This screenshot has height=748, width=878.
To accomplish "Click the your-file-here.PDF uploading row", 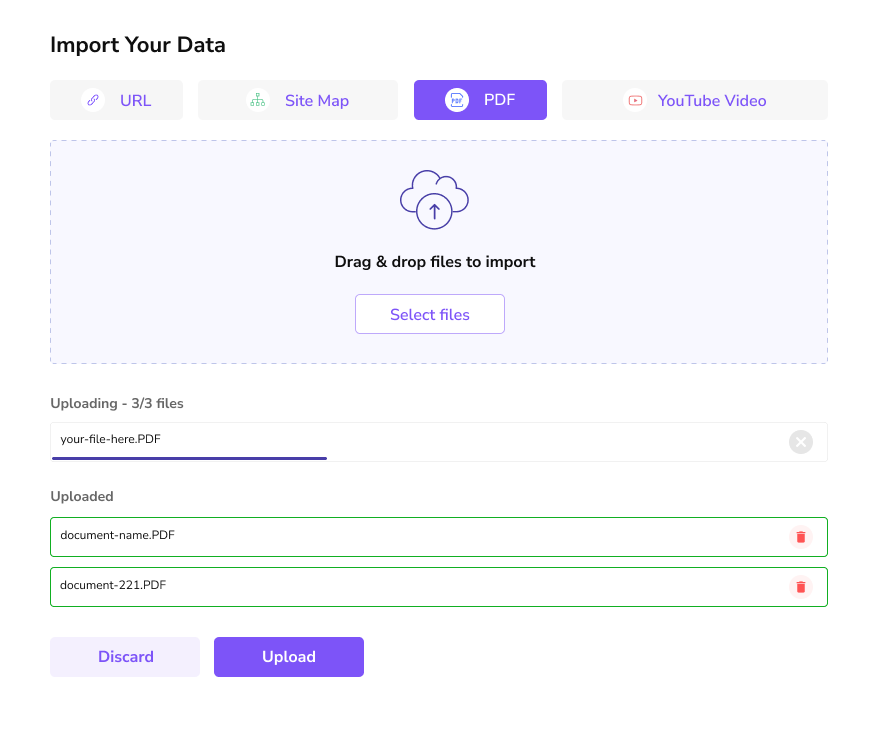I will pos(400,440).
